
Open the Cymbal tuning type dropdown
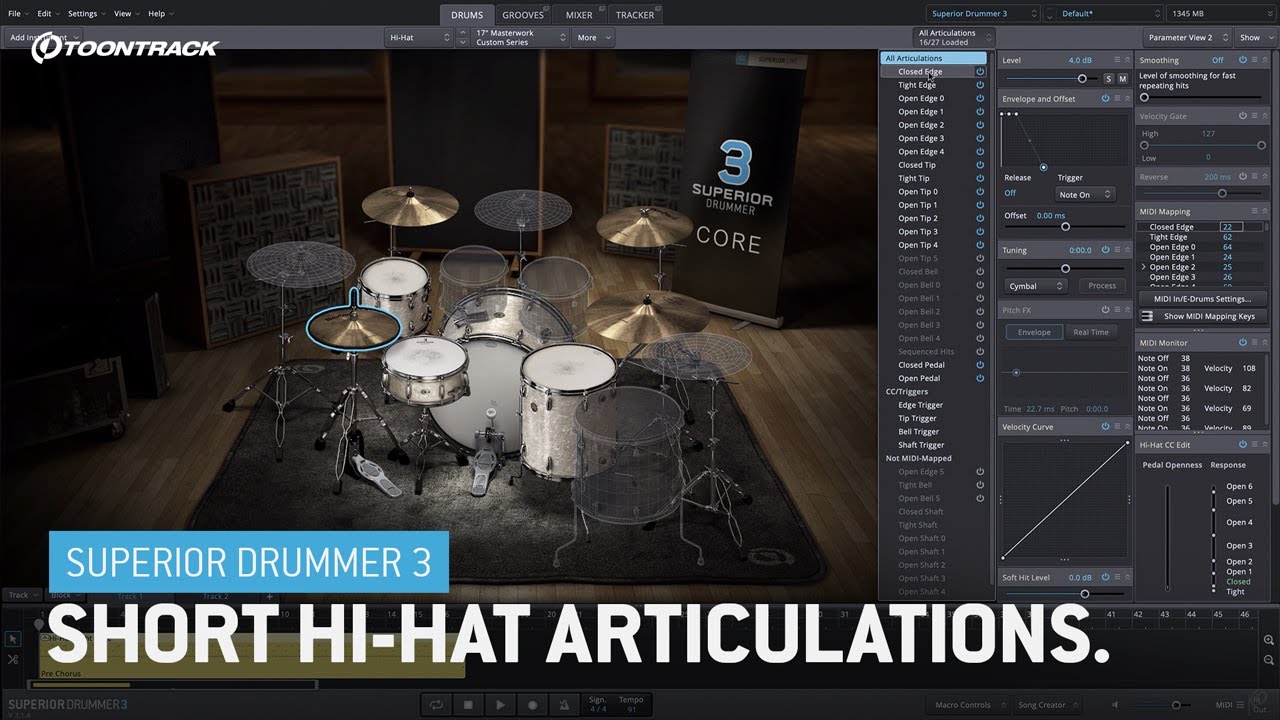click(1036, 286)
